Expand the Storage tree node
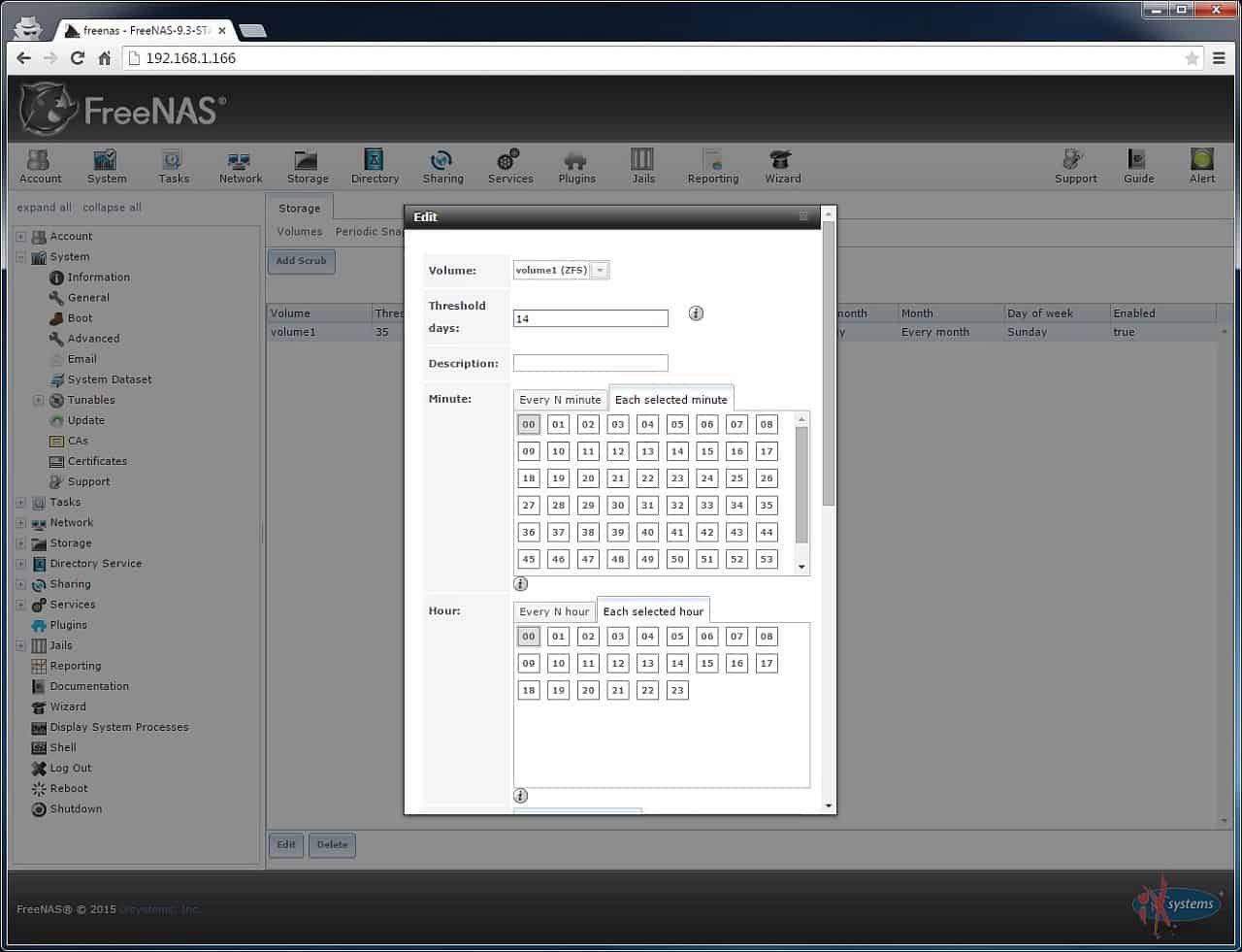 [20, 543]
